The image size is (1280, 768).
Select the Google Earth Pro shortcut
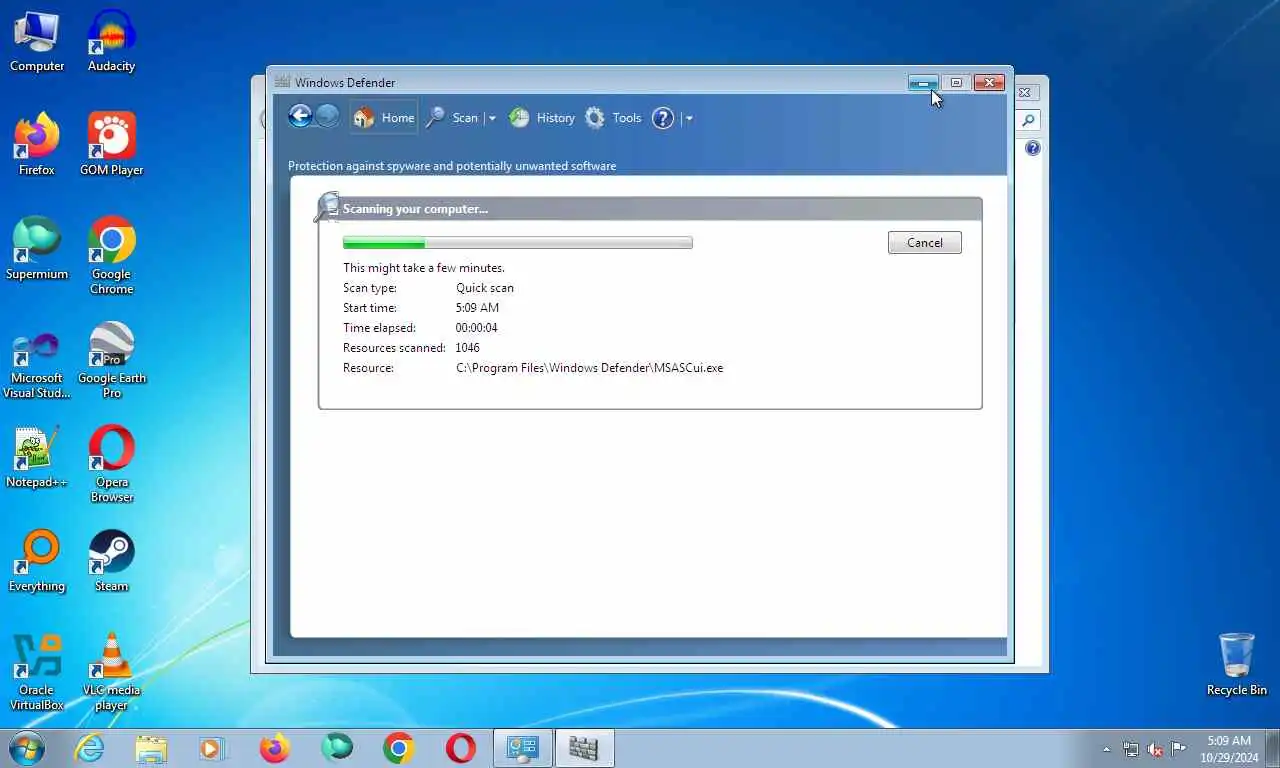pyautogui.click(x=111, y=360)
